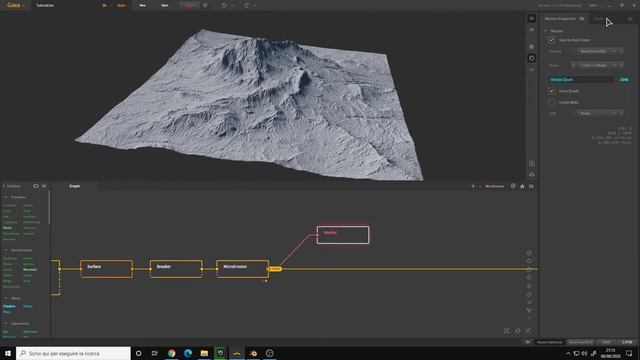Click the circular arrows icon at bottom of graph
This screenshot has width=640, height=360.
click(518, 331)
